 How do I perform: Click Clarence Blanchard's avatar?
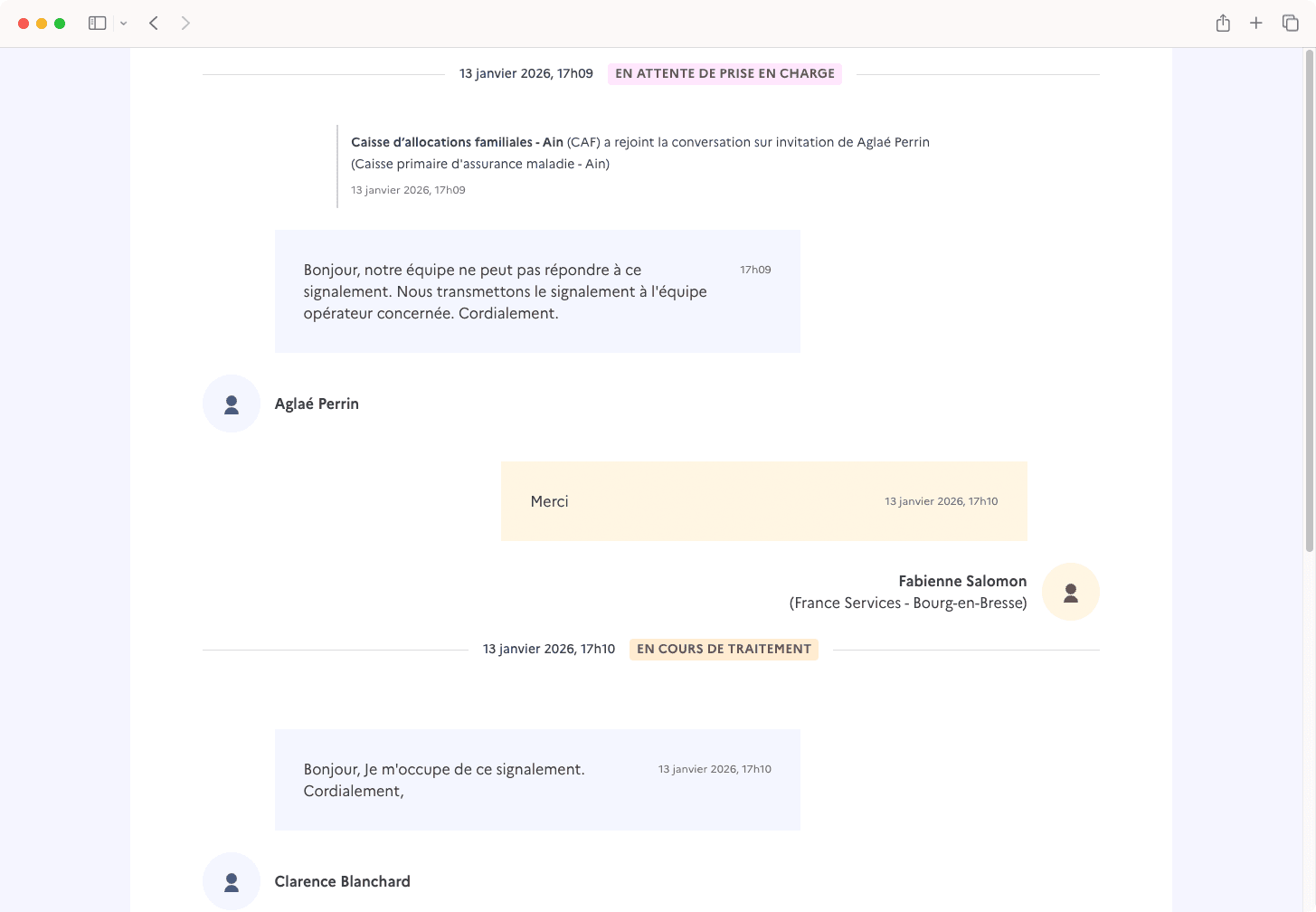click(232, 881)
